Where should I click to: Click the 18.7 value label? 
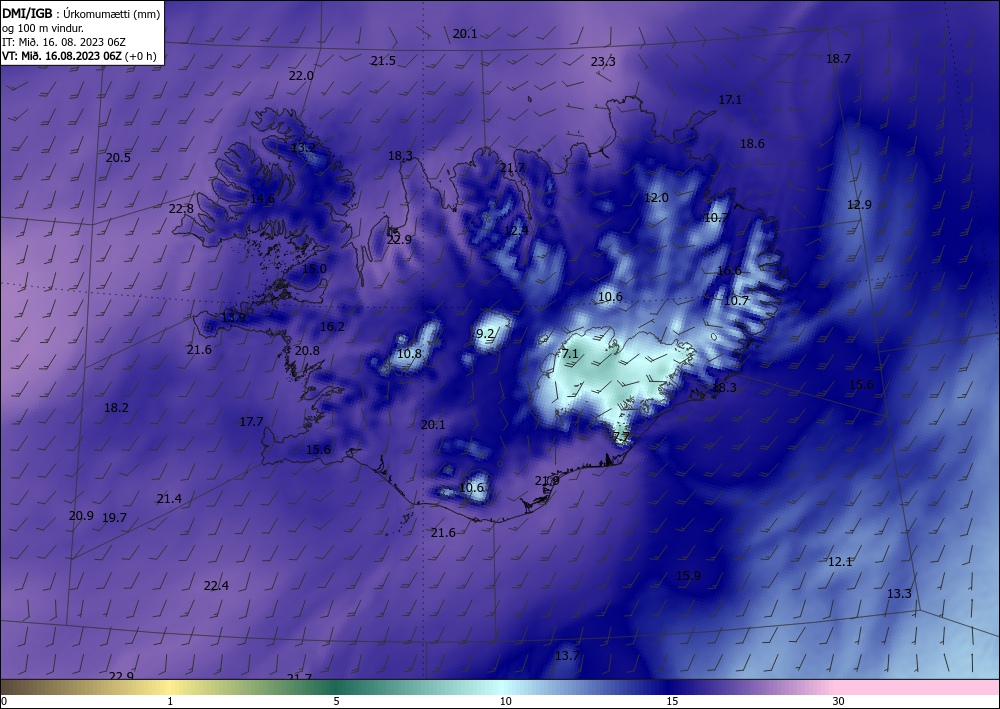click(838, 59)
